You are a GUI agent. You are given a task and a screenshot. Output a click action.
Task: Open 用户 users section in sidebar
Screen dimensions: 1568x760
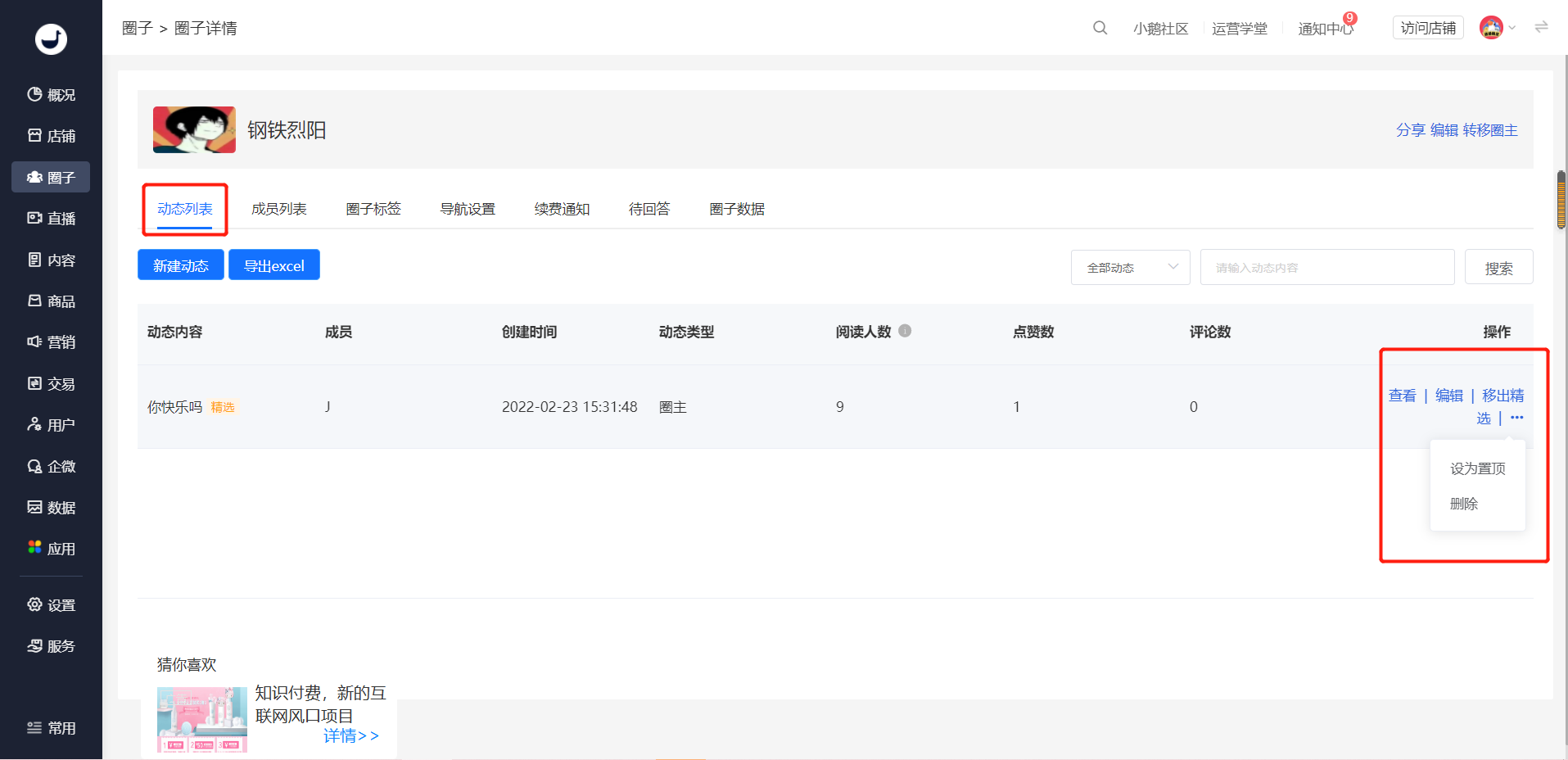pos(51,425)
